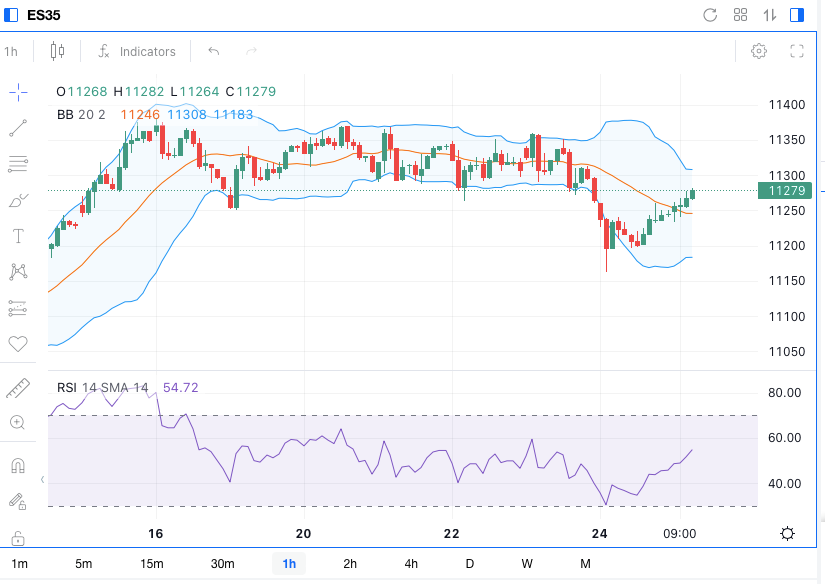Click the zoom in magnifier tool
Viewport: 825px width, 584px height.
point(18,422)
